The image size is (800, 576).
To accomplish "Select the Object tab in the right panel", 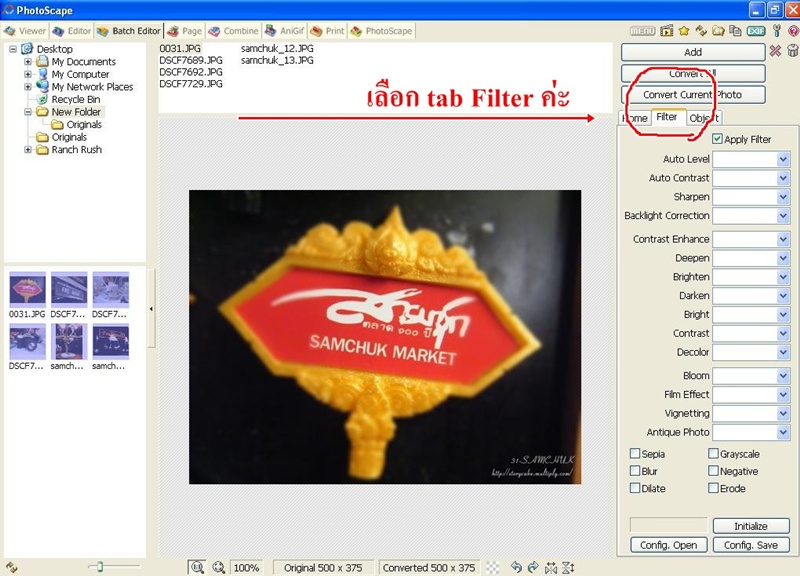I will pyautogui.click(x=704, y=118).
